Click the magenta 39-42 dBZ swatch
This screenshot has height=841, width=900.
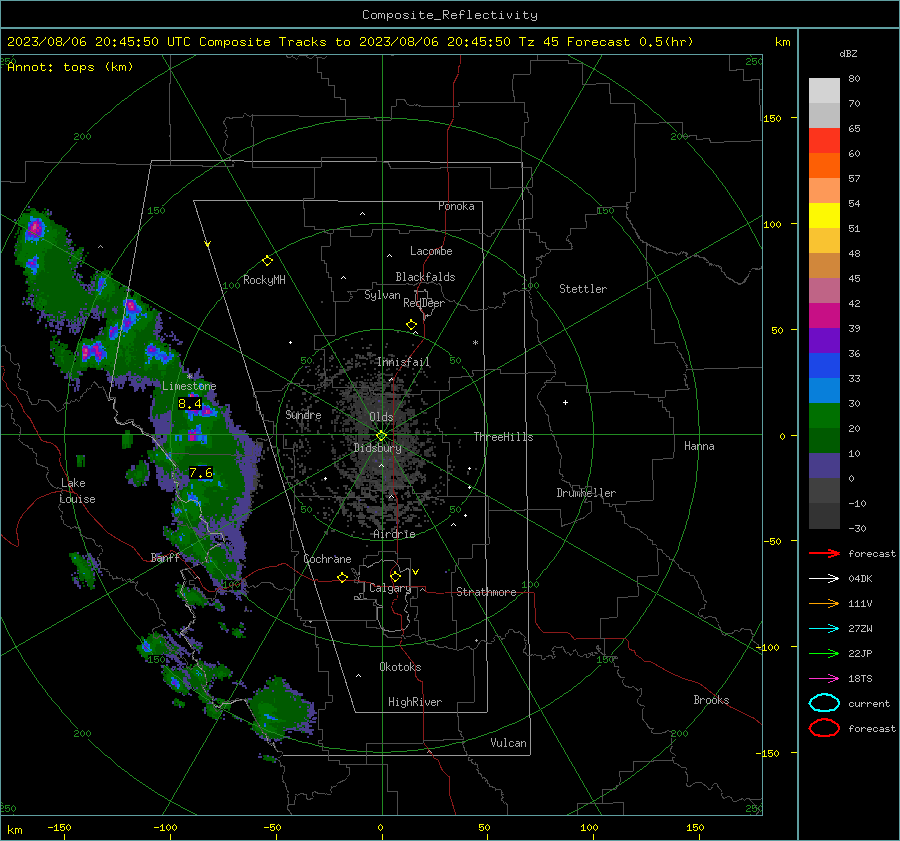[824, 316]
